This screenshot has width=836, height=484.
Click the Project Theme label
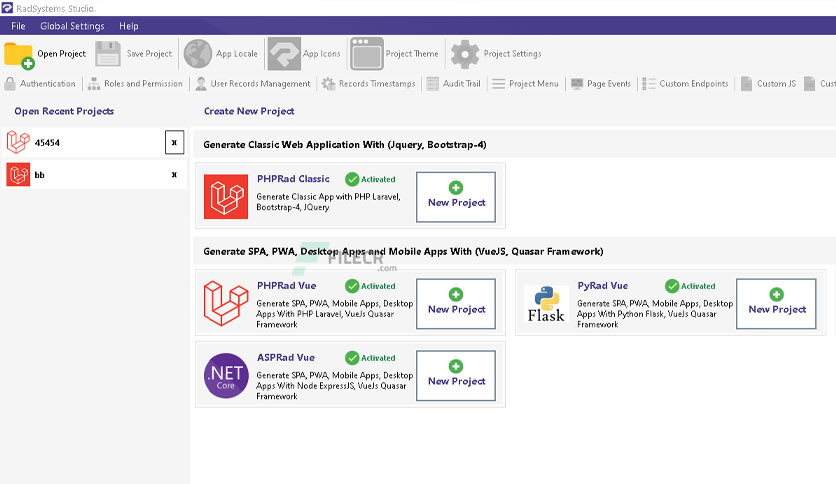pos(412,54)
